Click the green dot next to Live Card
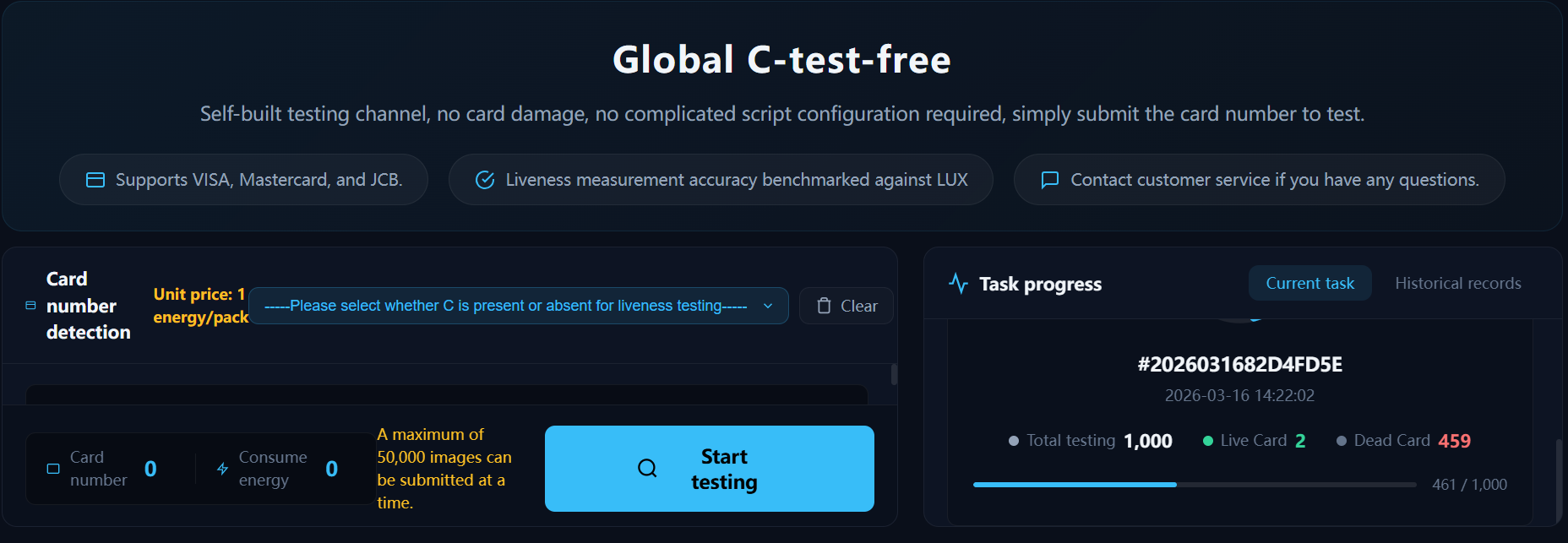 point(1208,441)
